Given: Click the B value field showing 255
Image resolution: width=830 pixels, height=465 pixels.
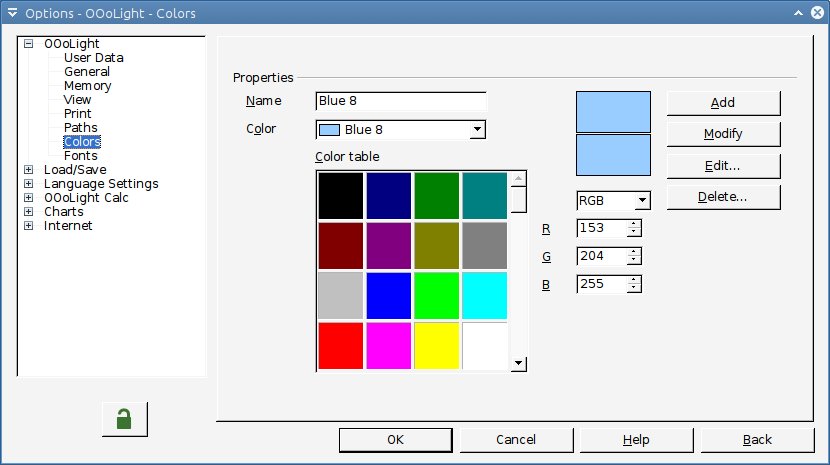Looking at the screenshot, I should pos(602,284).
